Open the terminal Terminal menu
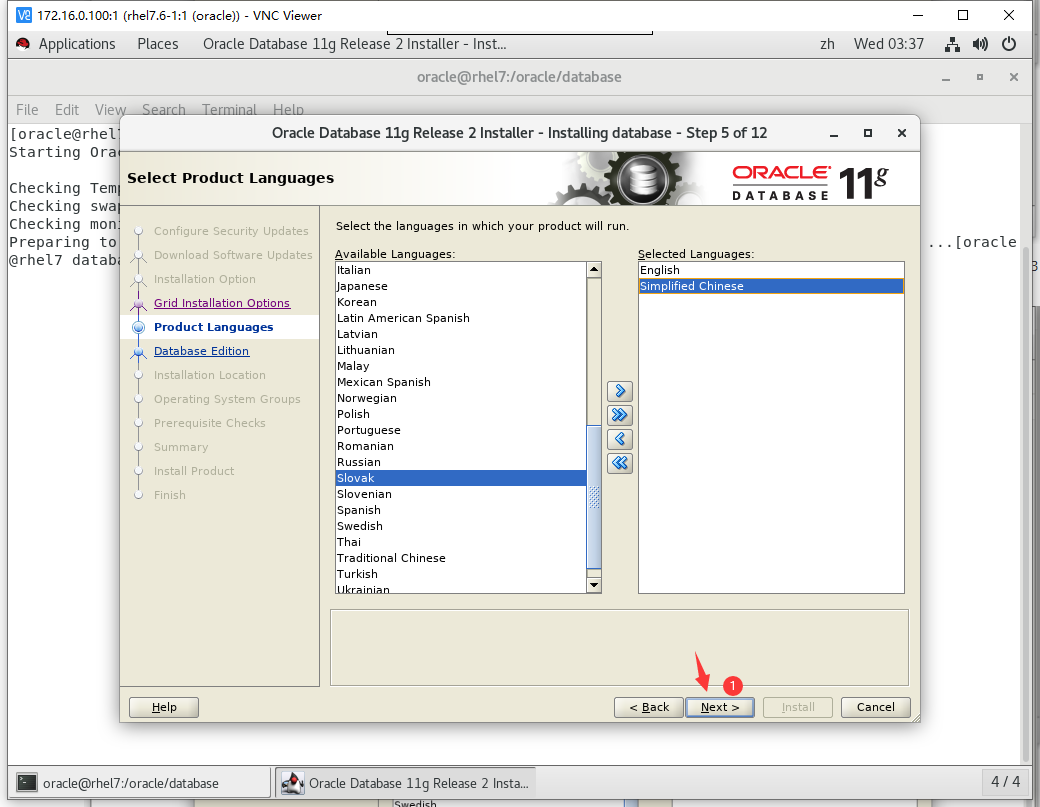The width and height of the screenshot is (1040, 807). (x=229, y=109)
